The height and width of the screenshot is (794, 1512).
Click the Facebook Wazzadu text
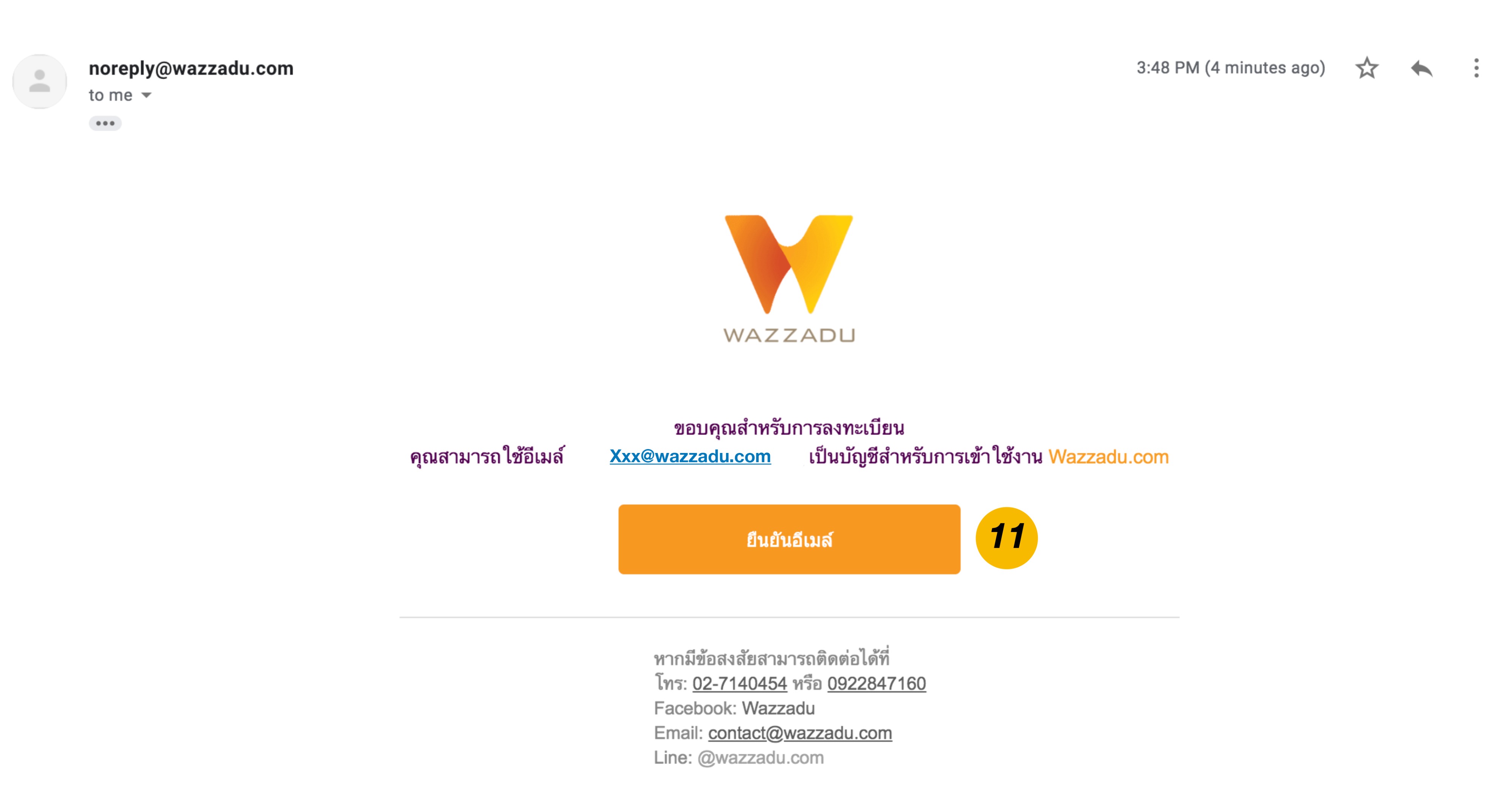pos(734,708)
